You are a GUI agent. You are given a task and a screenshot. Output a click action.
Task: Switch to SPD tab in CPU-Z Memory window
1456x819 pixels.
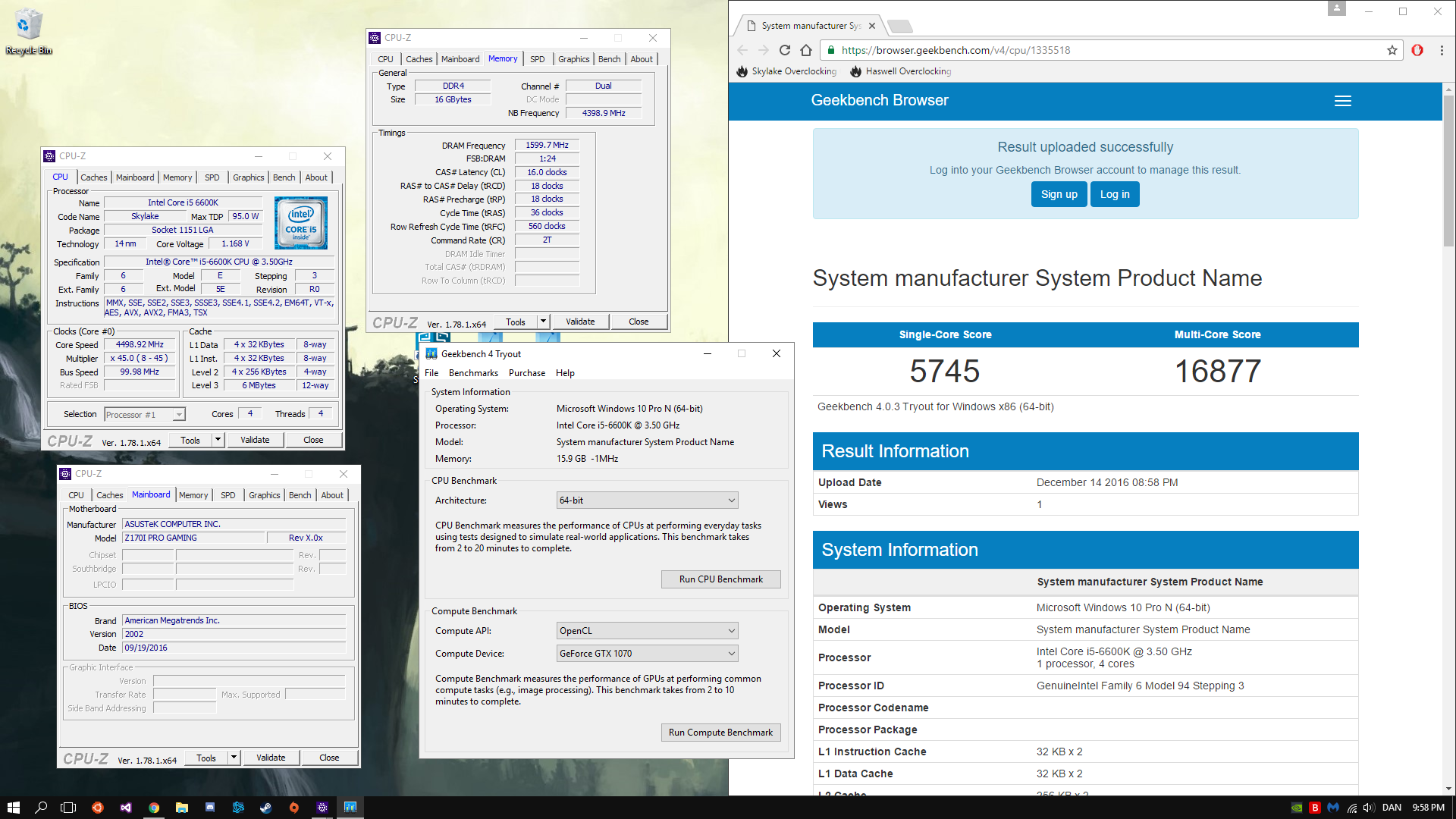tap(538, 59)
